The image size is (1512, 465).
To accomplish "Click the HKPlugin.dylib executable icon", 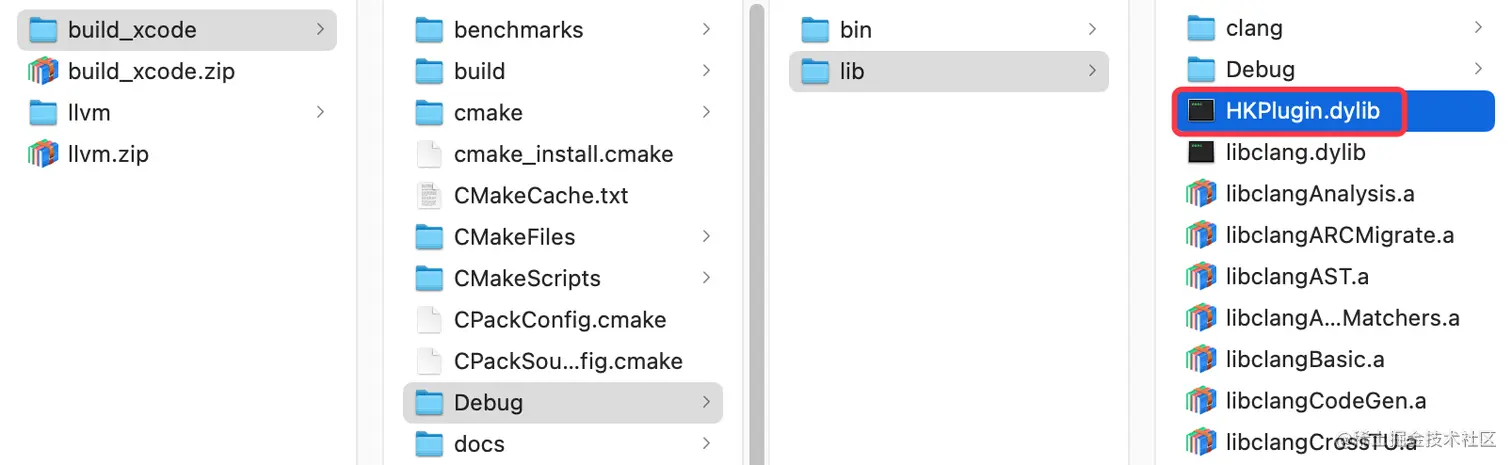I will click(1200, 111).
